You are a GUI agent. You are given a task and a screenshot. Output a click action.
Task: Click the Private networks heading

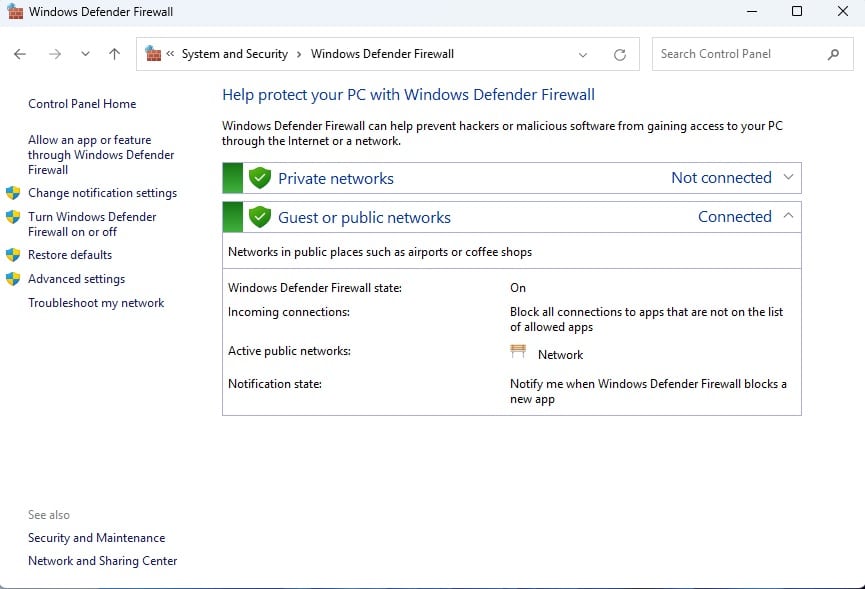[336, 179]
